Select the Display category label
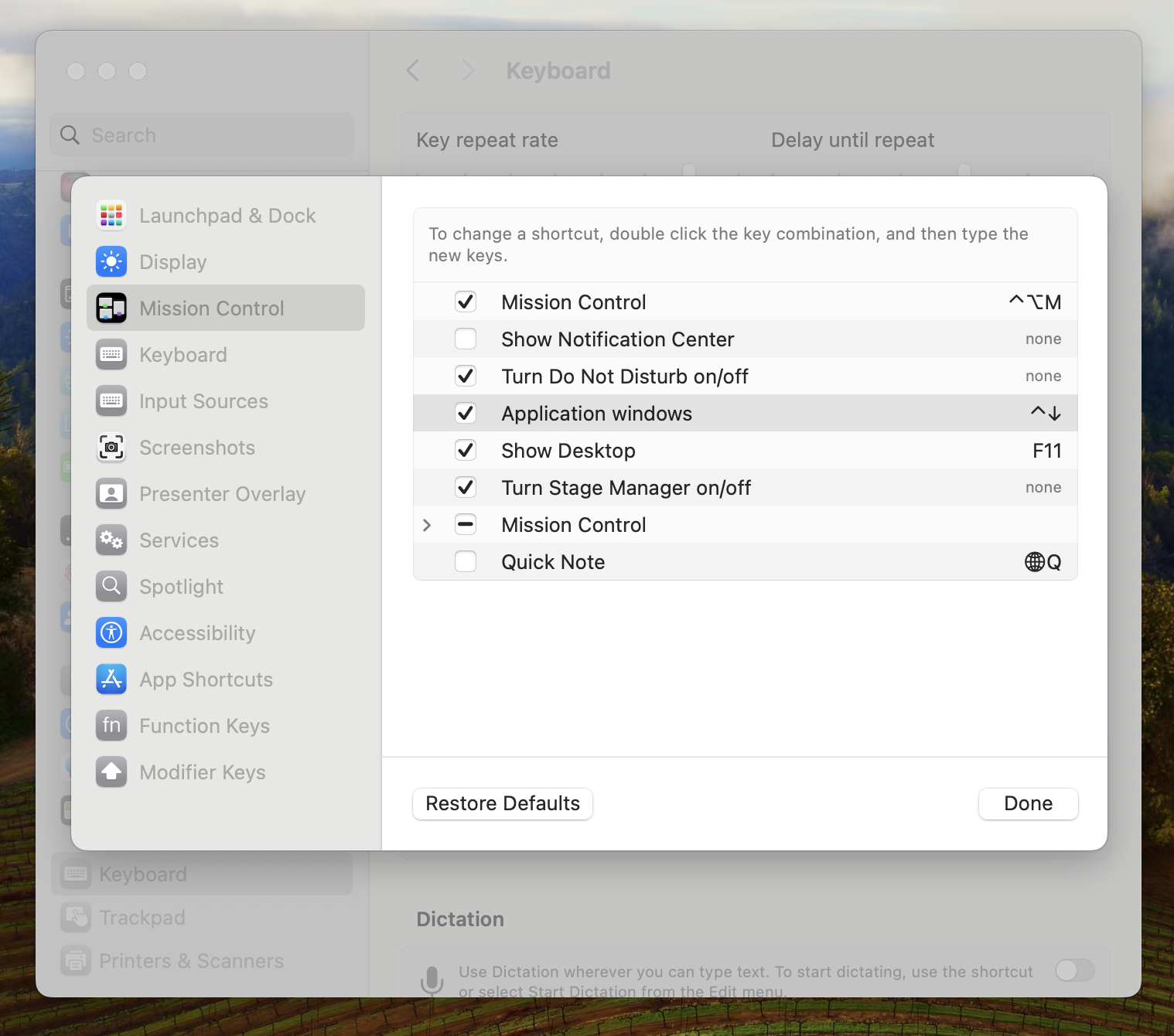The width and height of the screenshot is (1174, 1036). click(x=173, y=262)
